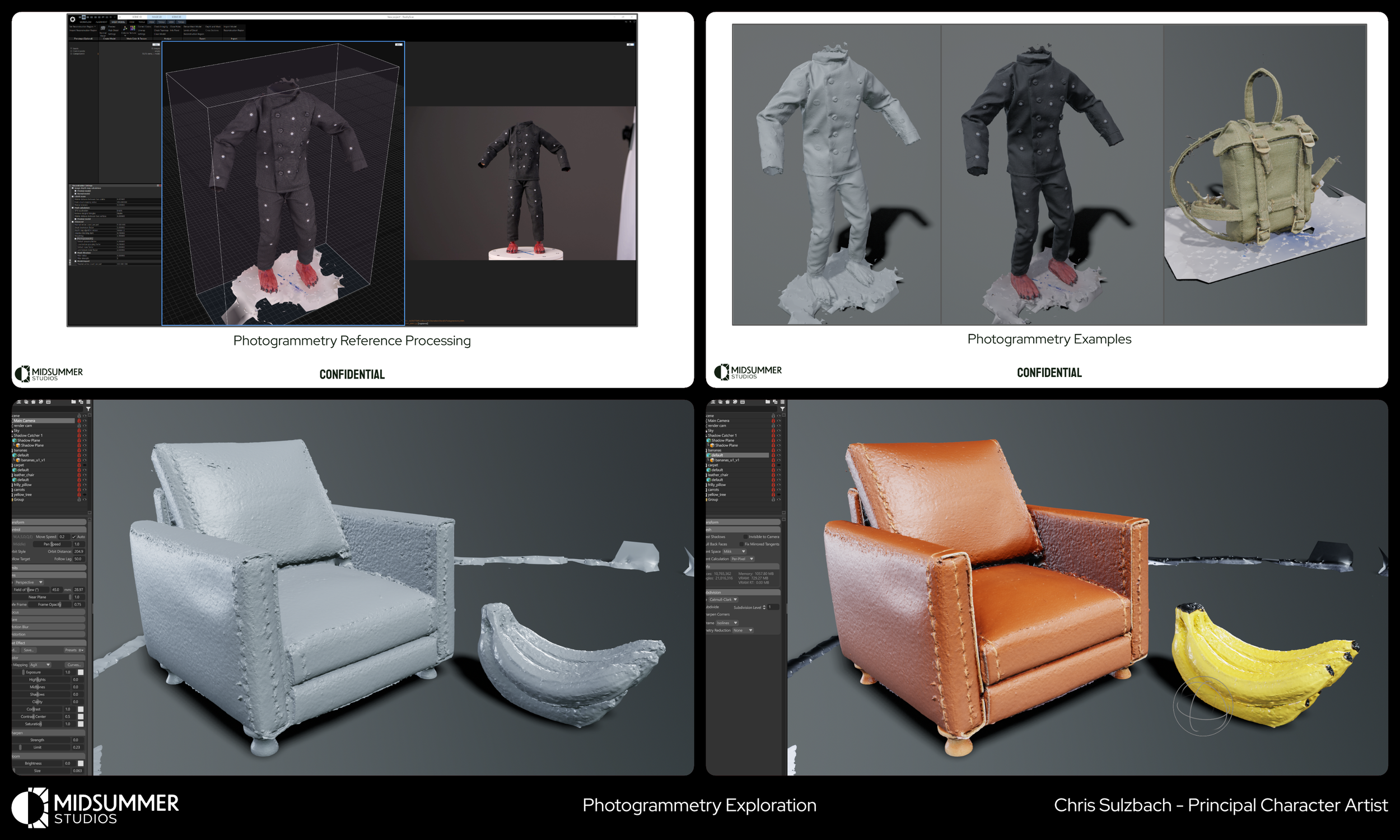Click the duplicate icon atop the gray-chair scene panel
The width and height of the screenshot is (1400, 840).
[x=81, y=402]
